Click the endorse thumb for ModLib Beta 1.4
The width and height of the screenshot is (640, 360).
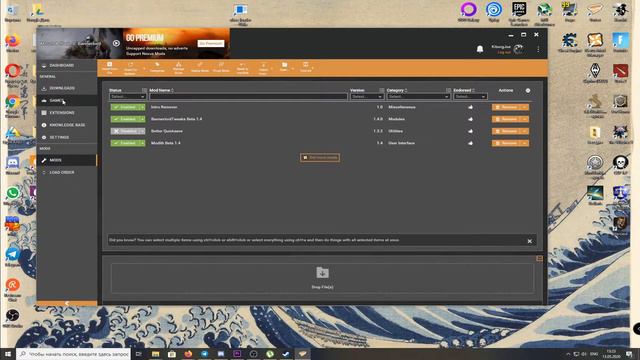pyautogui.click(x=471, y=143)
